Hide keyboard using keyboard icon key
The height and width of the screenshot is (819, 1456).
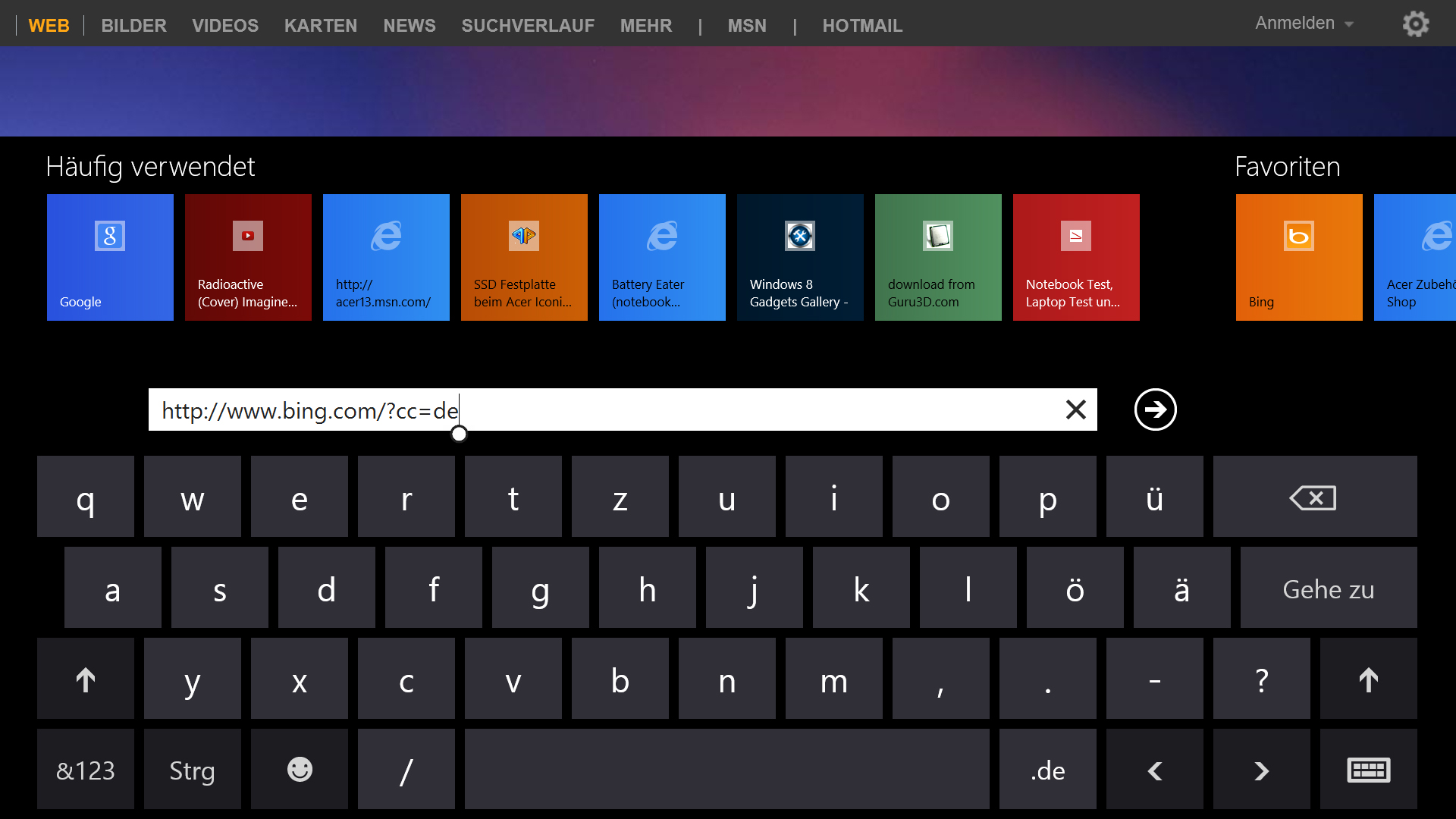(1368, 770)
